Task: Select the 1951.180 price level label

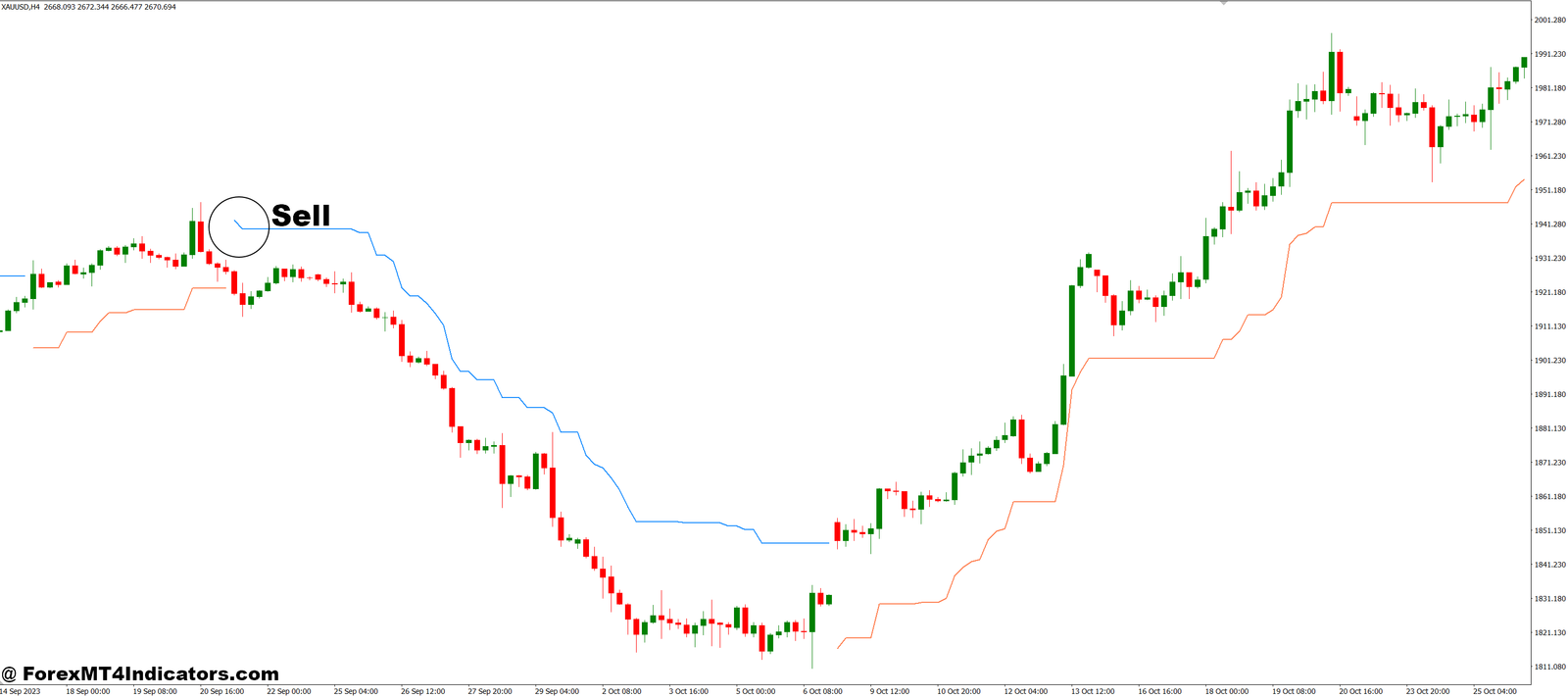Action: 1549,190
